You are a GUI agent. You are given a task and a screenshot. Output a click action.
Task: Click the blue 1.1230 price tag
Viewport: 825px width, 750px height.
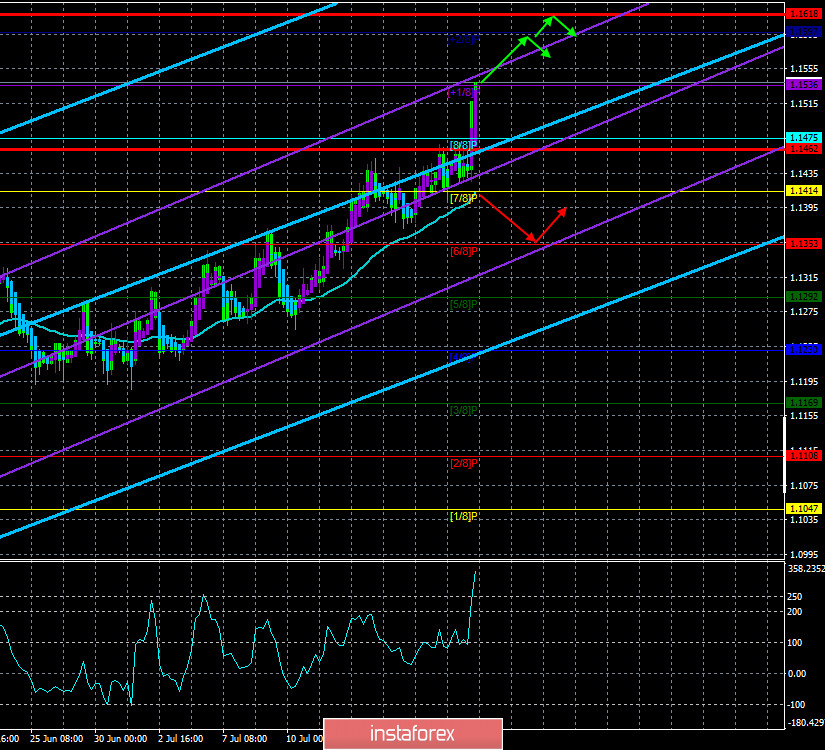point(804,349)
